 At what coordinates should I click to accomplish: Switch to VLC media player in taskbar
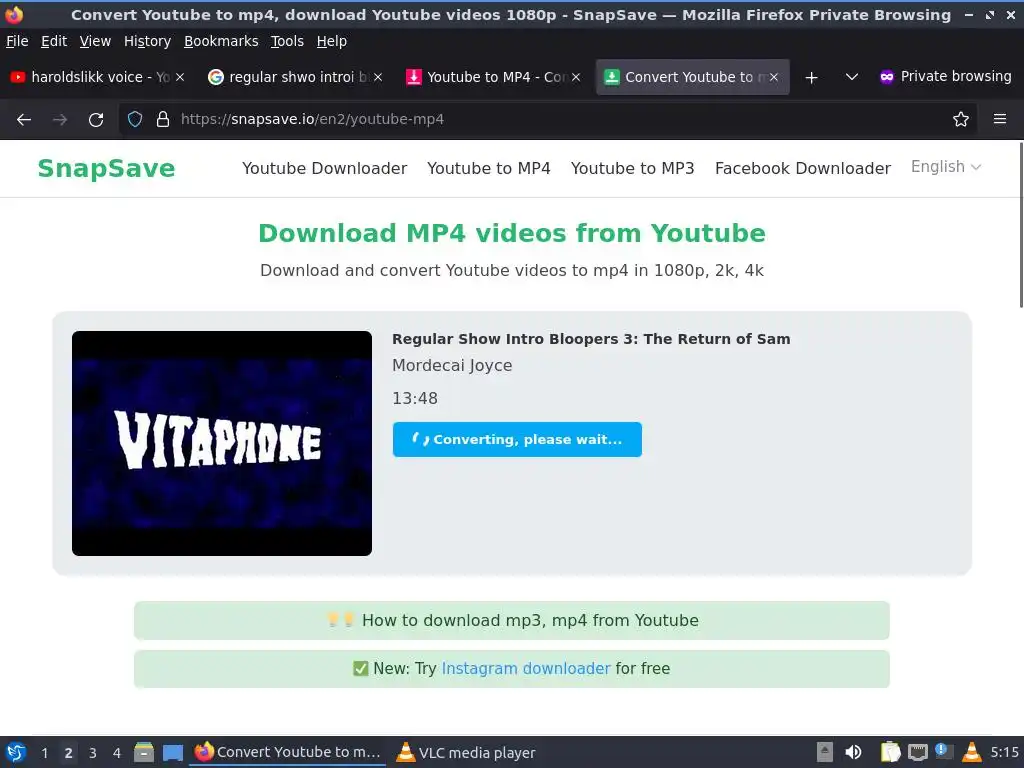point(466,752)
